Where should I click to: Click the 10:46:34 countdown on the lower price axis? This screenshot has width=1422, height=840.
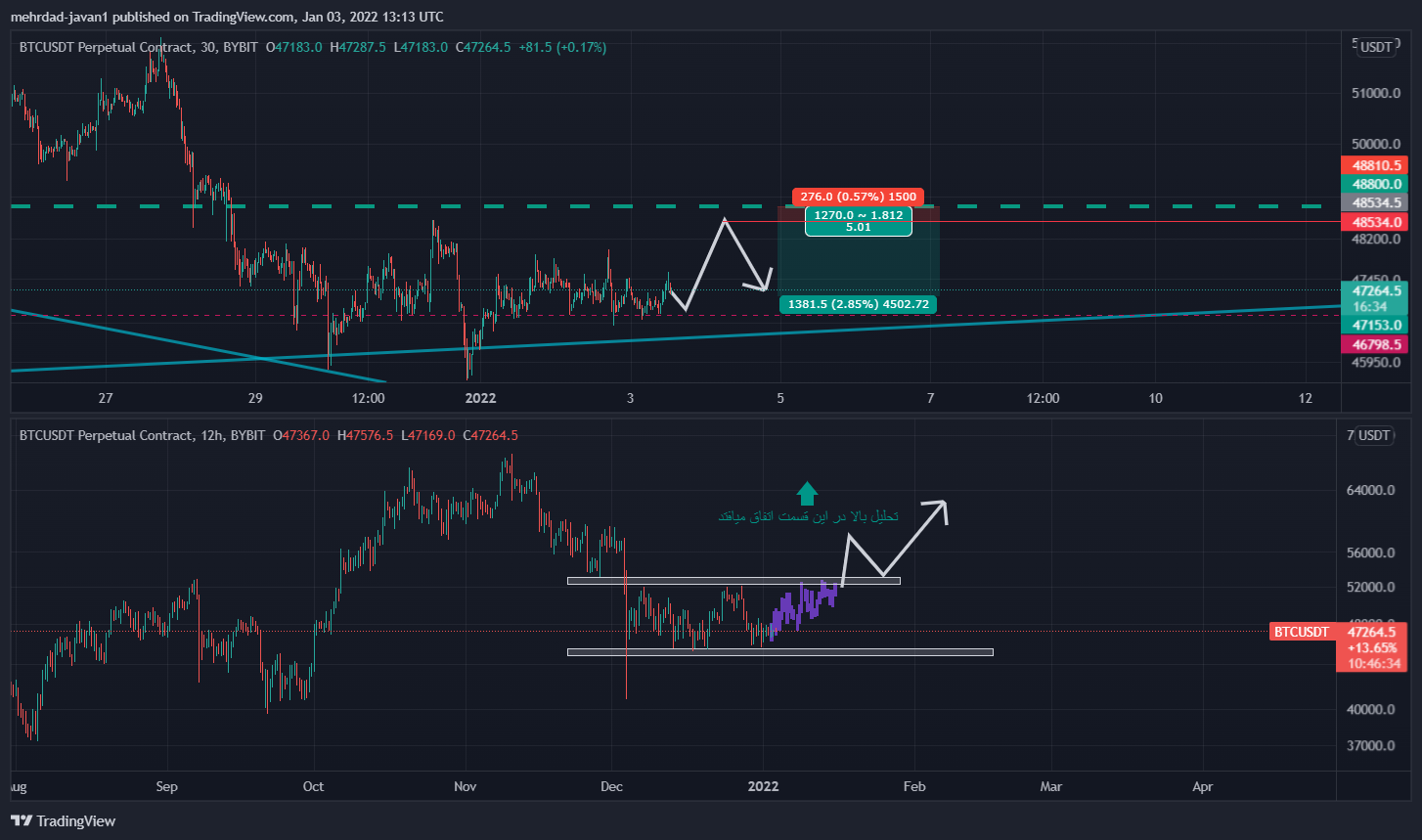coord(1375,663)
